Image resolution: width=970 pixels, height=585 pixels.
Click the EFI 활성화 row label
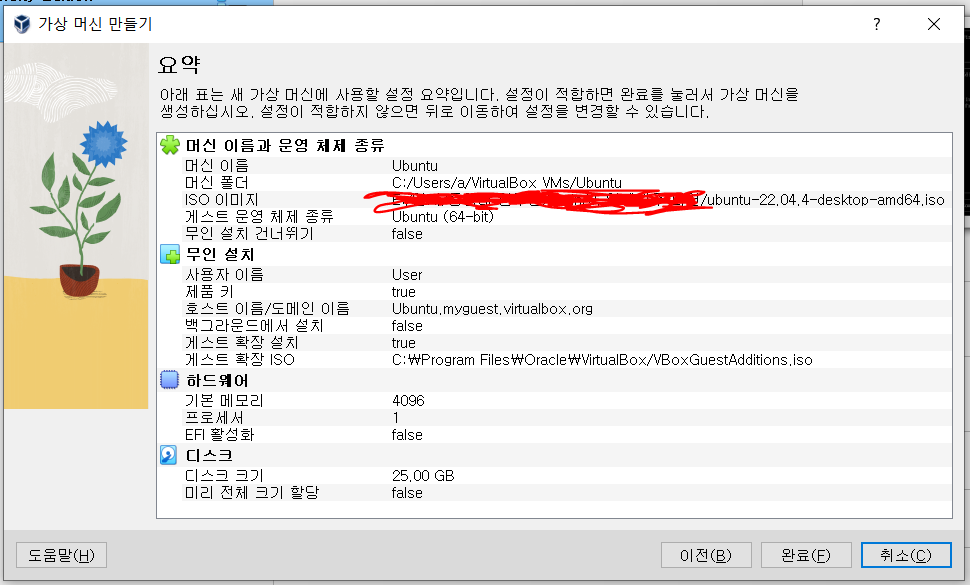coord(220,435)
